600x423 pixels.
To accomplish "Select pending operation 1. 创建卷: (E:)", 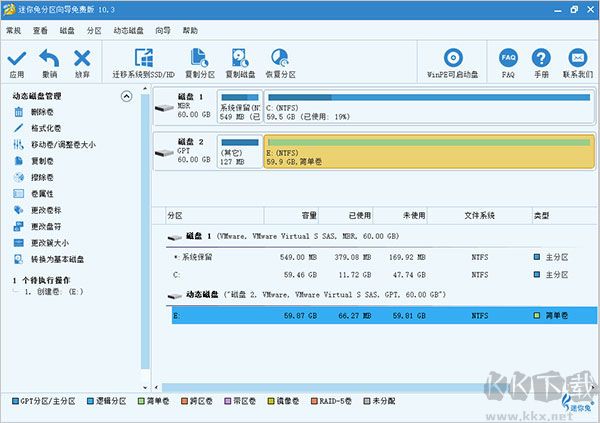I will click(x=54, y=292).
